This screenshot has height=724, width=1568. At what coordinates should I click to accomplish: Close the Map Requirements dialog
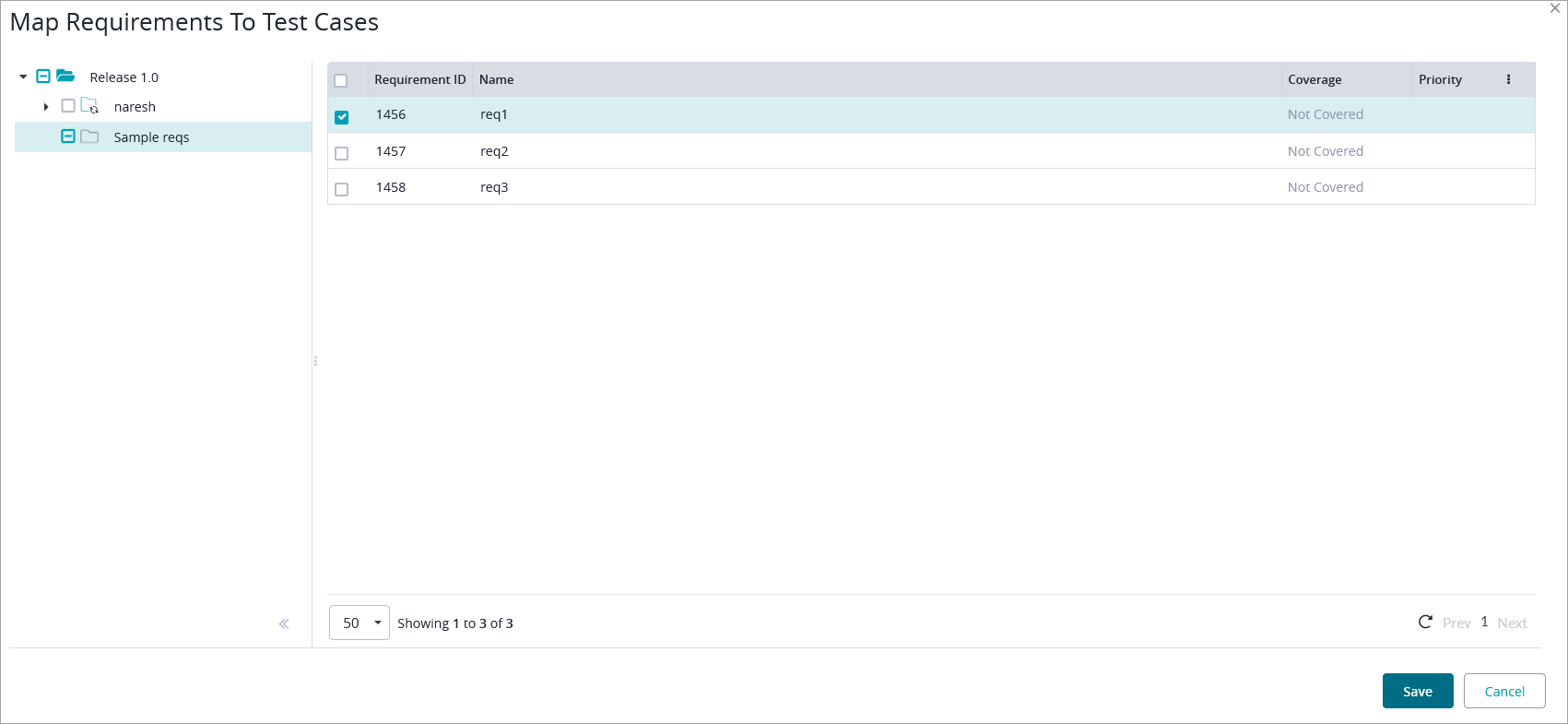coord(1555,8)
